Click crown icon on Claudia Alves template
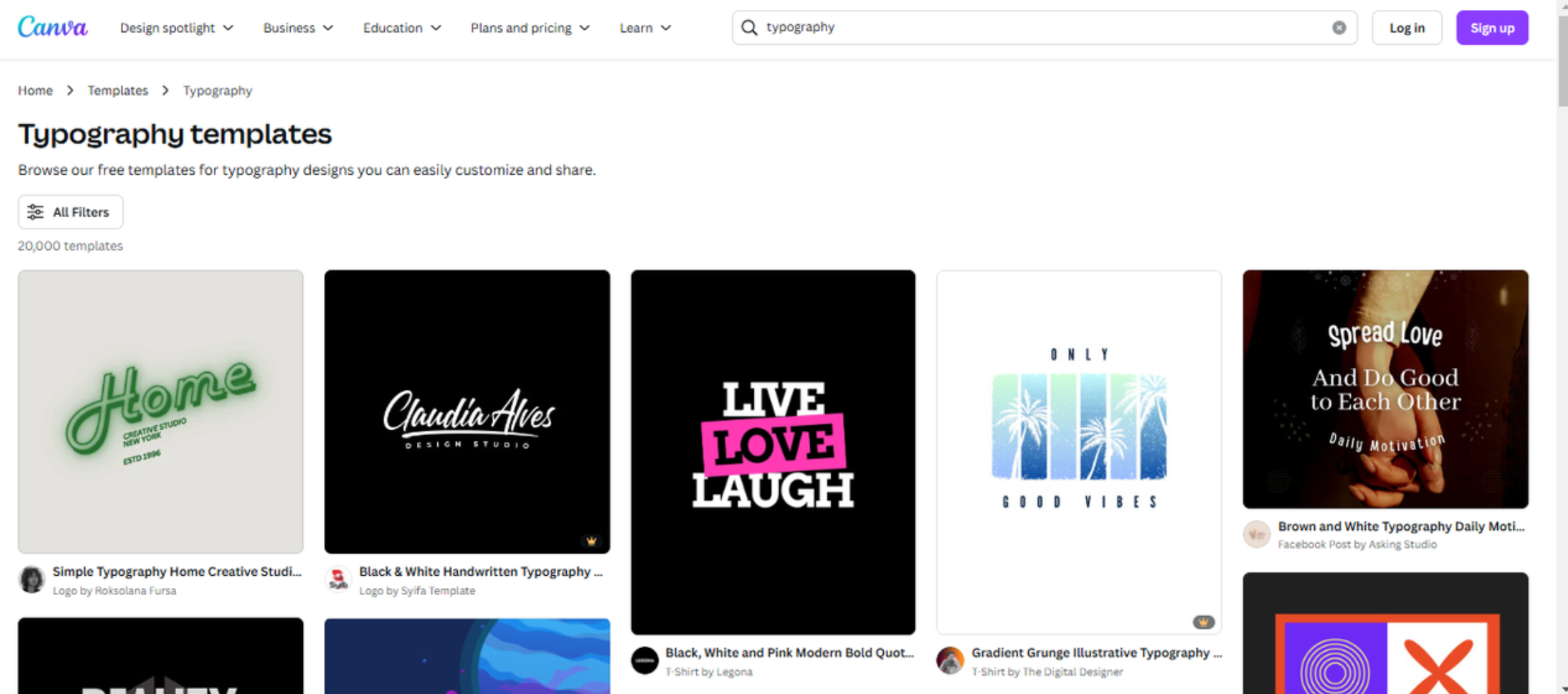1568x694 pixels. [592, 541]
